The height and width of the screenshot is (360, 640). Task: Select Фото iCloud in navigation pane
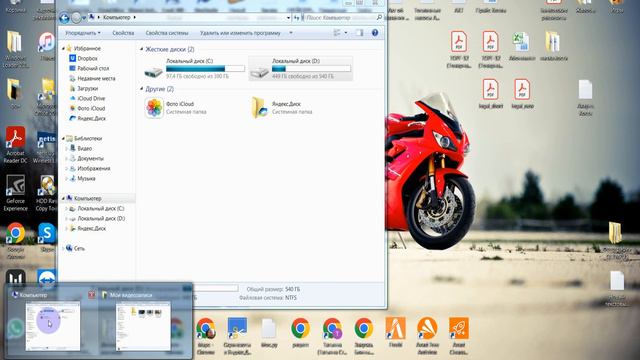[87, 108]
